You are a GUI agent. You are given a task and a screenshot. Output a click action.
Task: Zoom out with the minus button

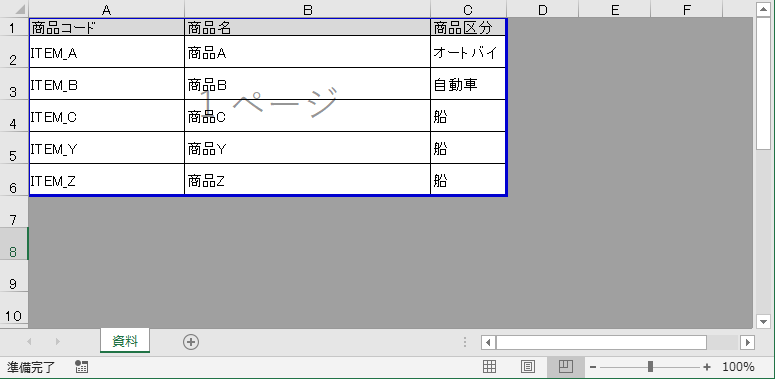(x=593, y=367)
